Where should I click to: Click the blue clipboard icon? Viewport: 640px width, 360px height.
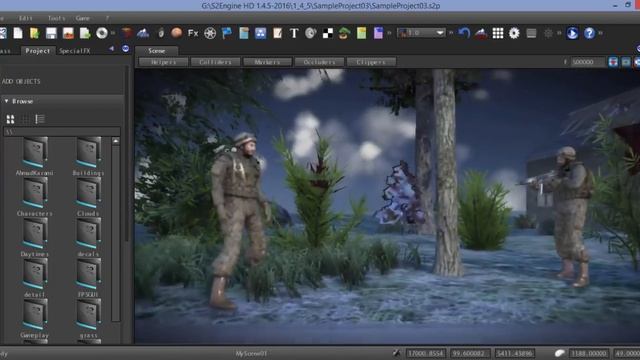[x=244, y=33]
